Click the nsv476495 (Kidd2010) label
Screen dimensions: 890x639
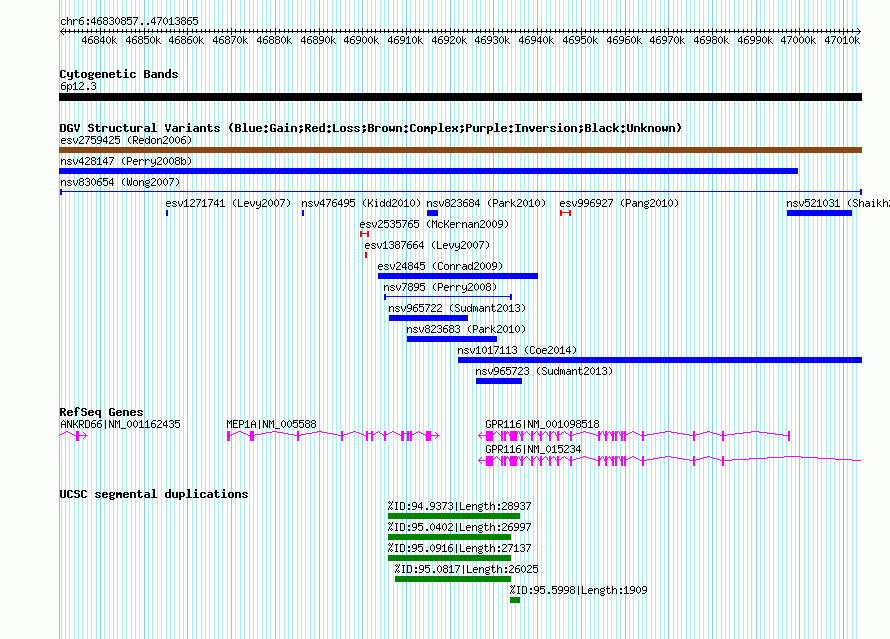point(361,204)
